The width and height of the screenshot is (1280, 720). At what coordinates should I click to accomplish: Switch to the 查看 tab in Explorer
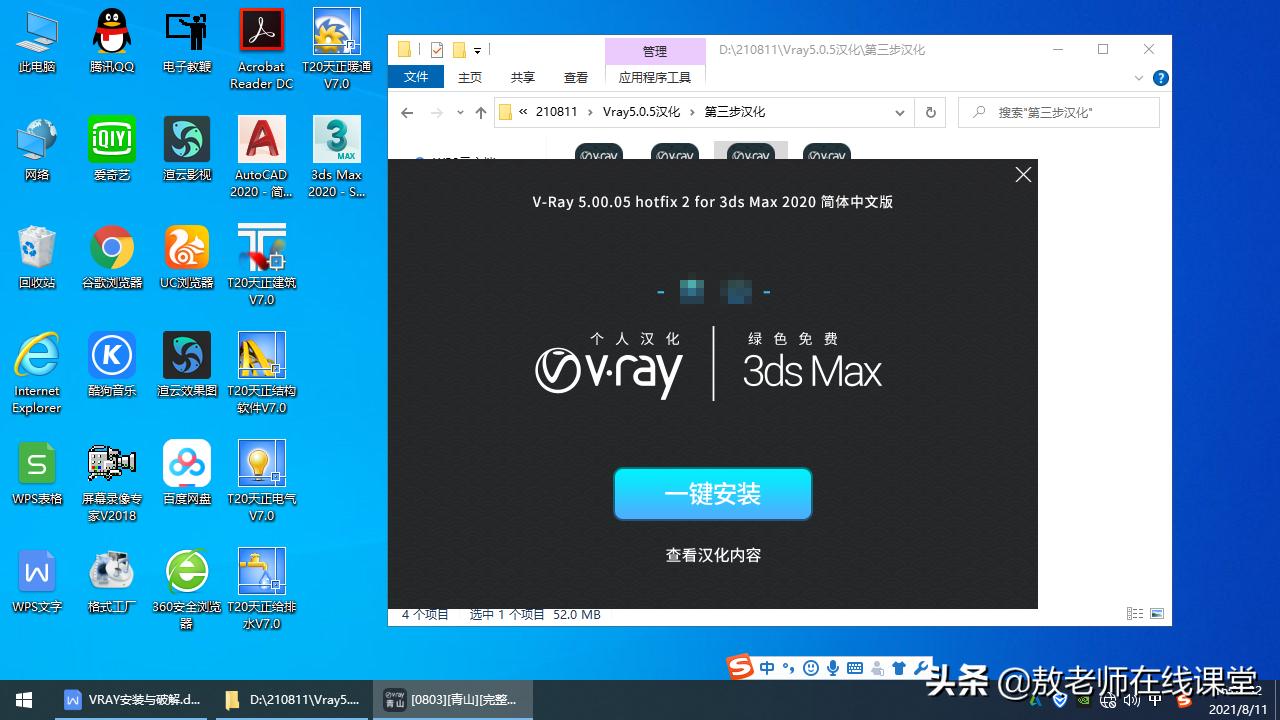tap(576, 77)
